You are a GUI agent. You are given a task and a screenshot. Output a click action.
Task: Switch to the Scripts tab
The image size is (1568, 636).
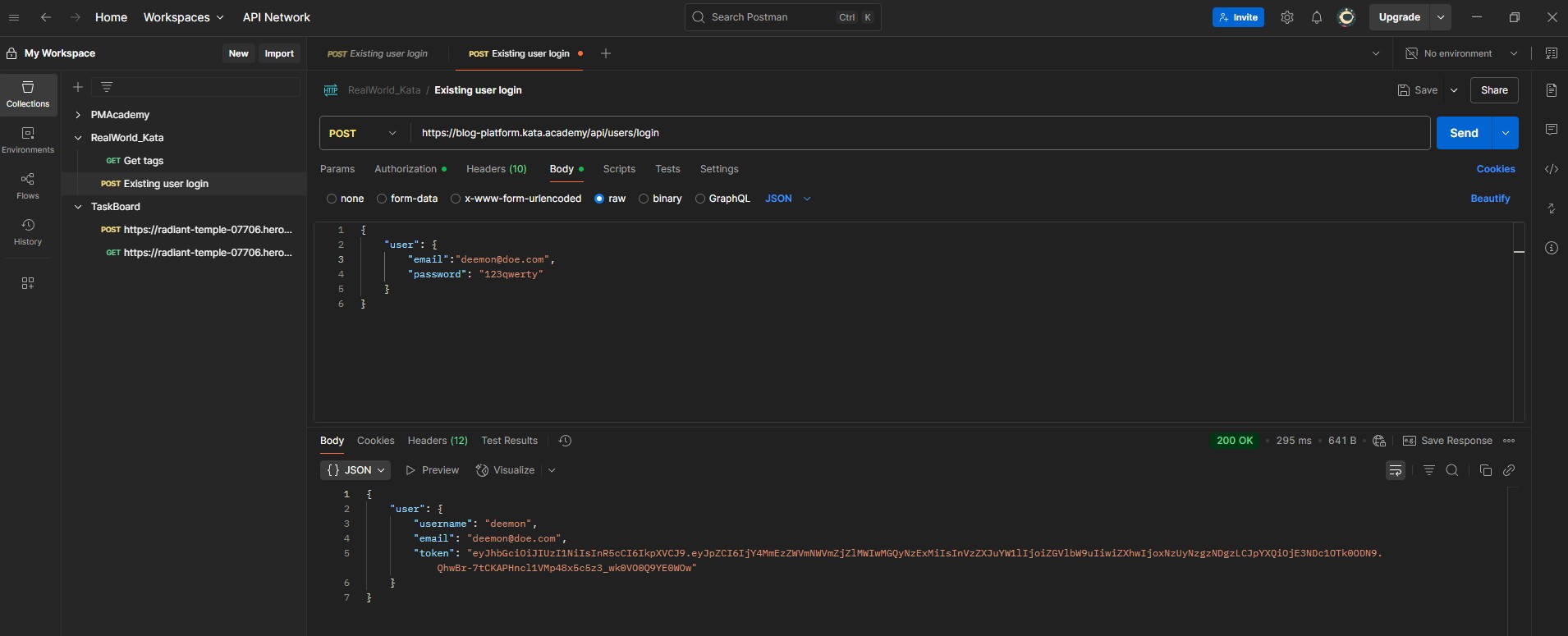pyautogui.click(x=619, y=169)
